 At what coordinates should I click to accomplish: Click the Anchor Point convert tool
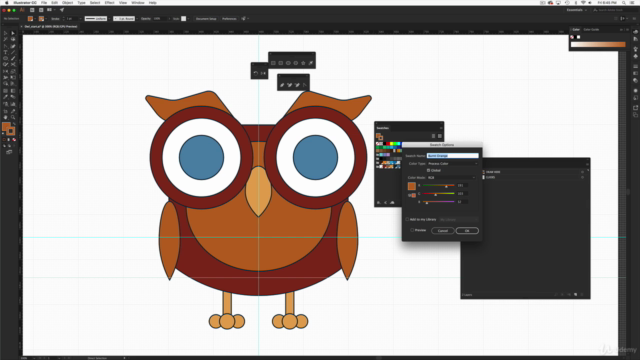[304, 85]
